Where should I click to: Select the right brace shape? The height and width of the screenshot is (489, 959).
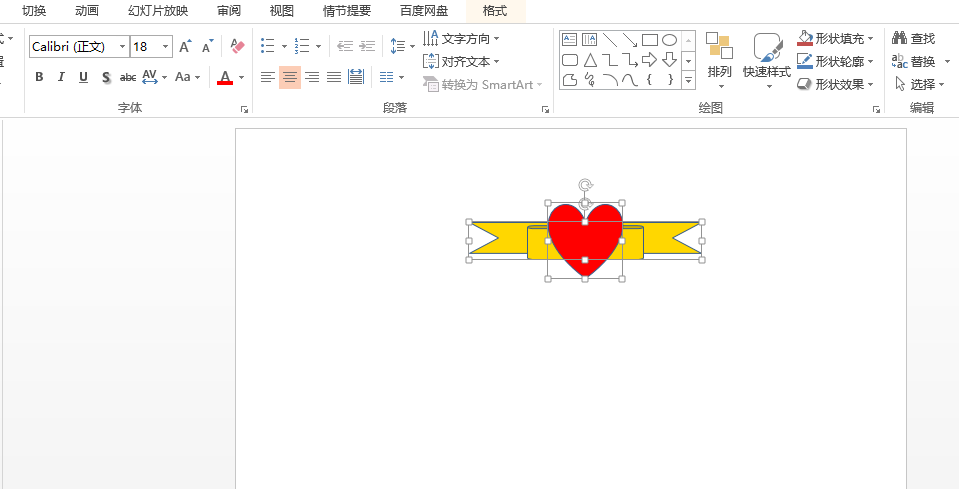670,79
